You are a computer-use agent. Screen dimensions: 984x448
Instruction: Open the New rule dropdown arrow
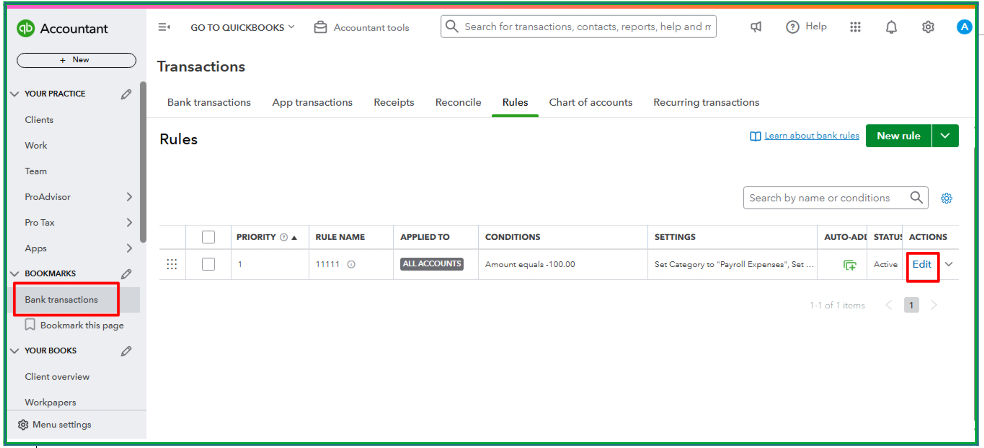tap(946, 136)
